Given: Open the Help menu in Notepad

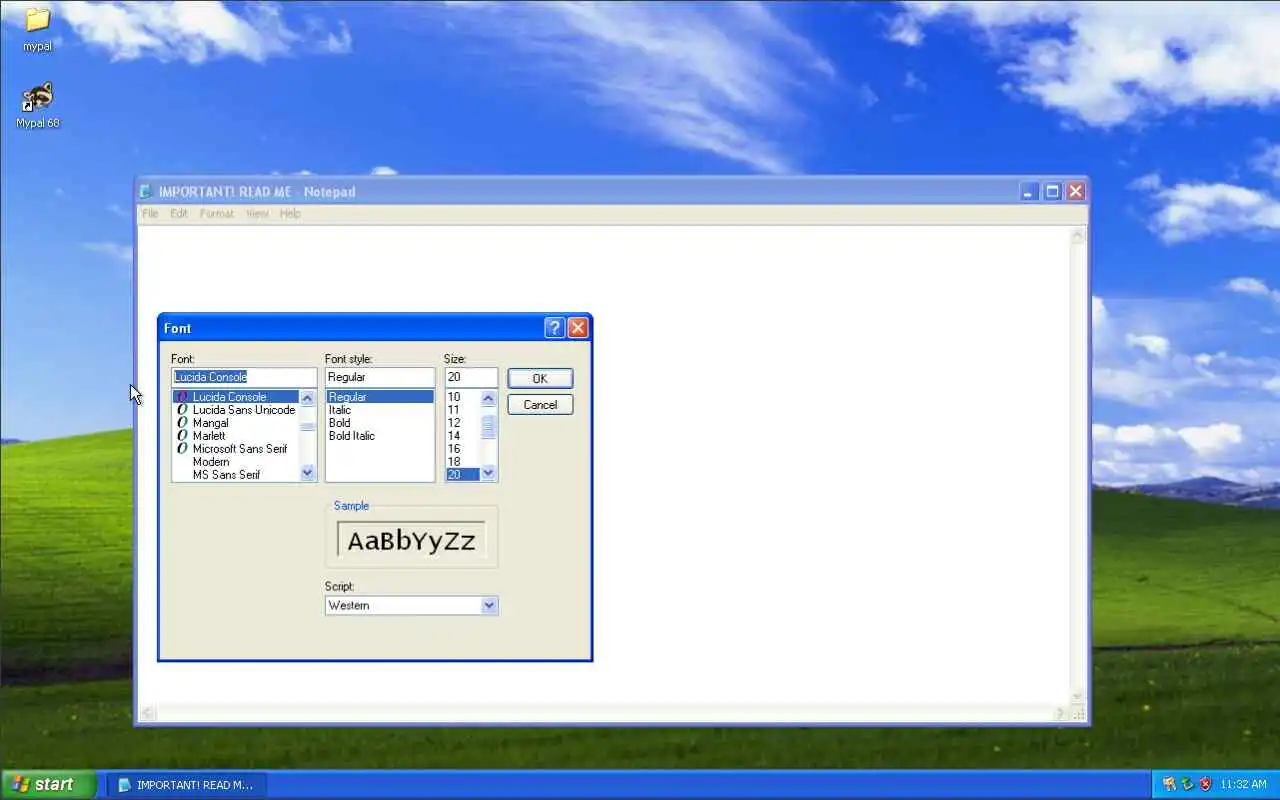Looking at the screenshot, I should point(290,214).
